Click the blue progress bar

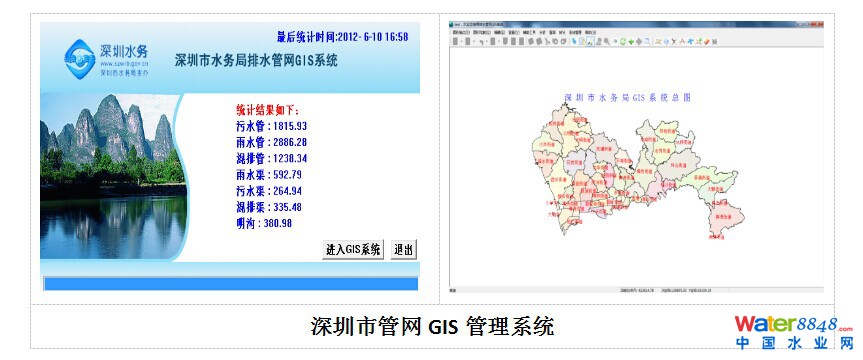click(231, 283)
